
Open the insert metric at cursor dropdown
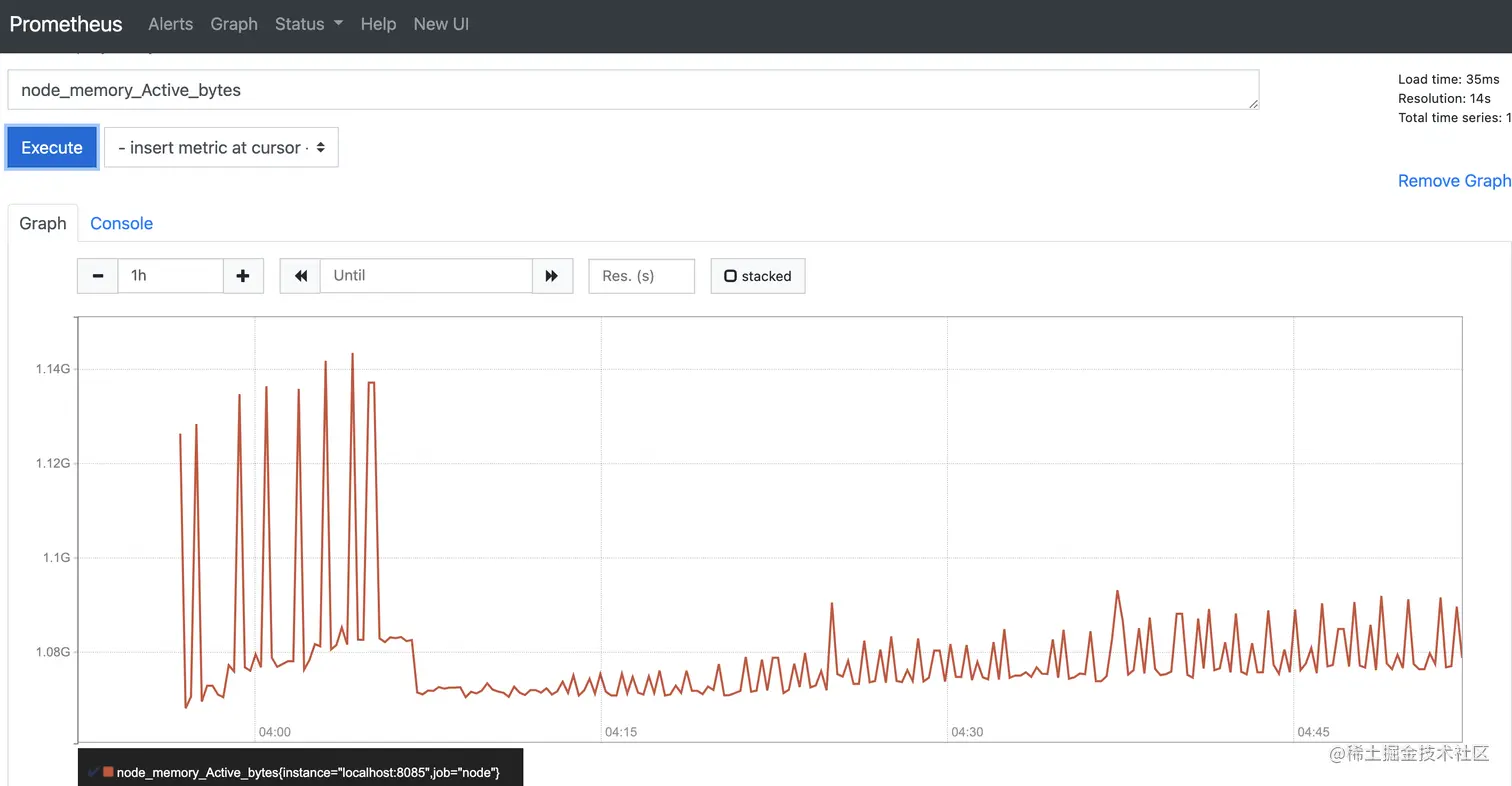pyautogui.click(x=221, y=147)
